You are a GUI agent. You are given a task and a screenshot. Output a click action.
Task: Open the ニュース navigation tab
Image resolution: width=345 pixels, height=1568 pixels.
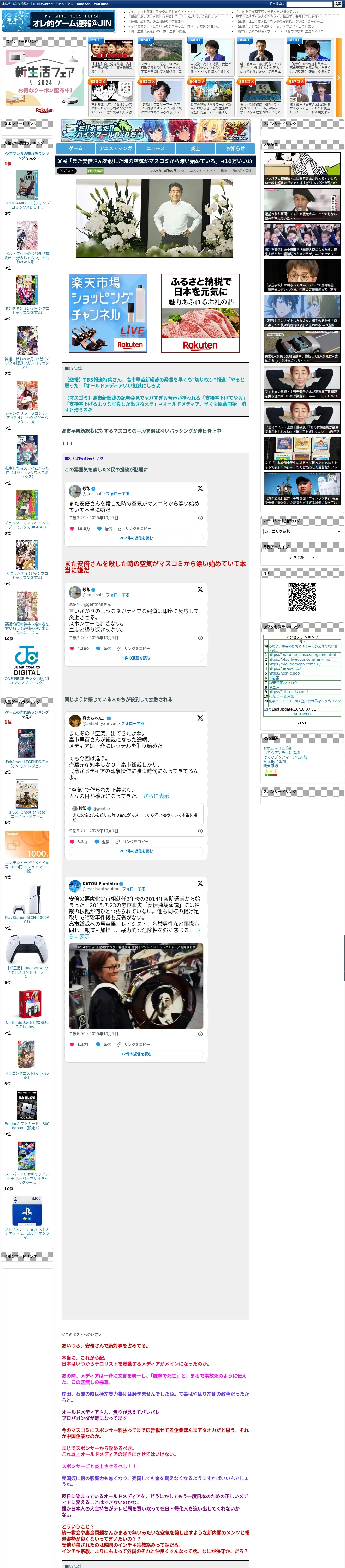(156, 148)
